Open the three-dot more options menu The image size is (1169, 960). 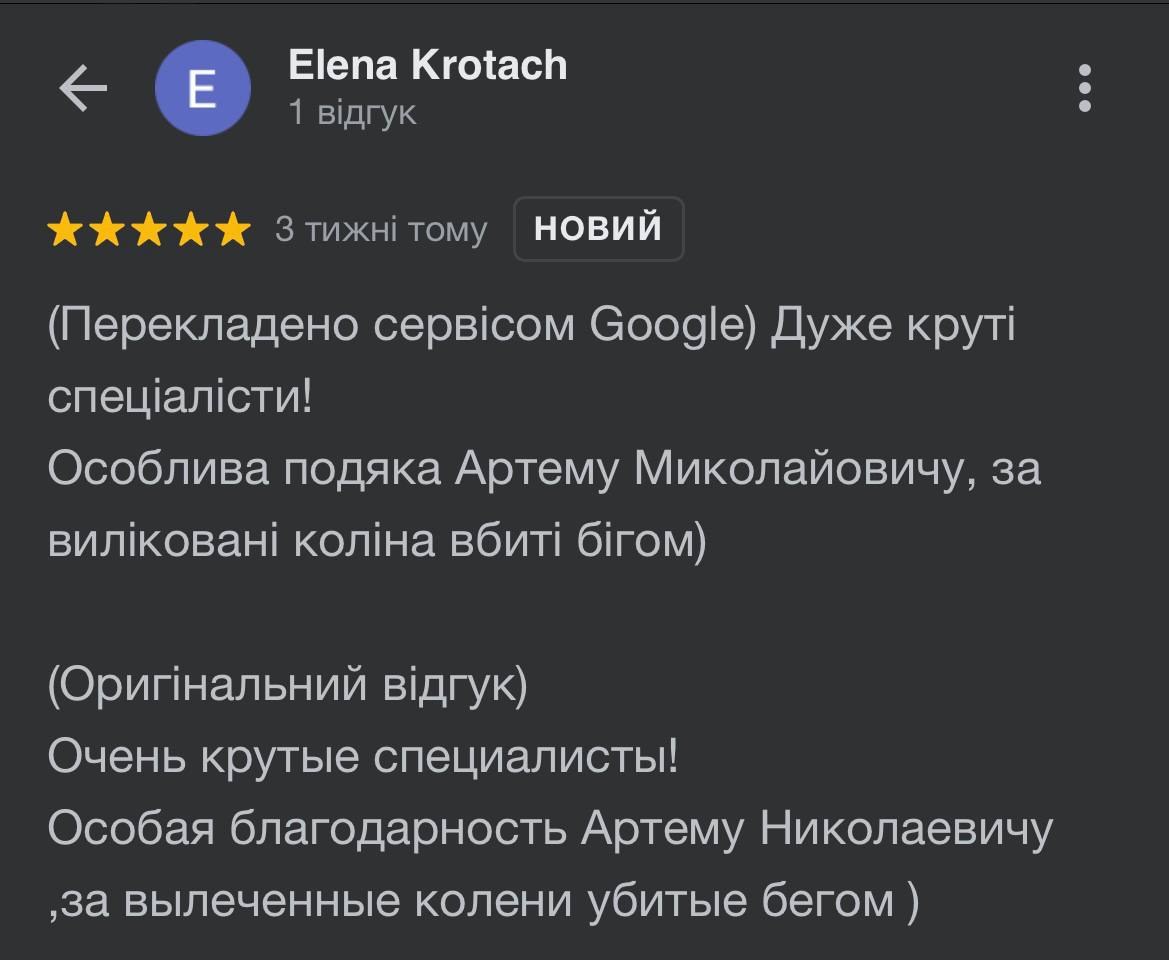(1085, 89)
